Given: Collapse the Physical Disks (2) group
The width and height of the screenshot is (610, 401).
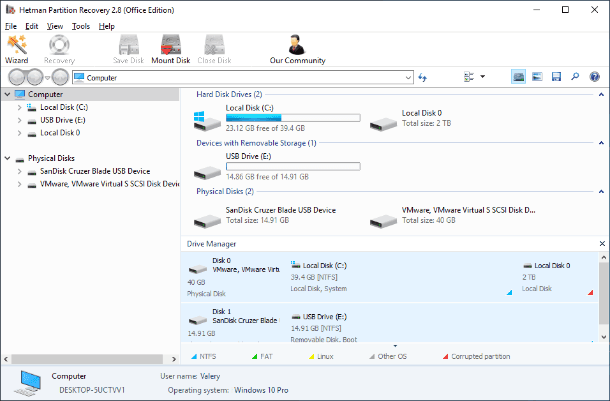Looking at the screenshot, I should (601, 192).
